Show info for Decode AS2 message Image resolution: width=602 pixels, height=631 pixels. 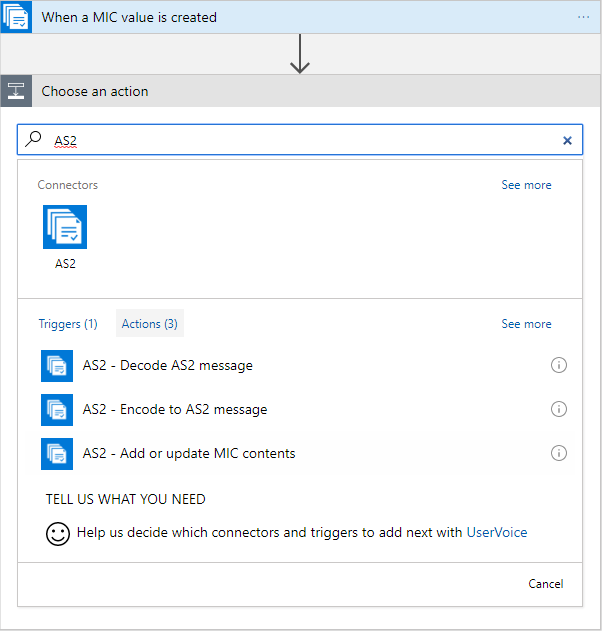(559, 365)
